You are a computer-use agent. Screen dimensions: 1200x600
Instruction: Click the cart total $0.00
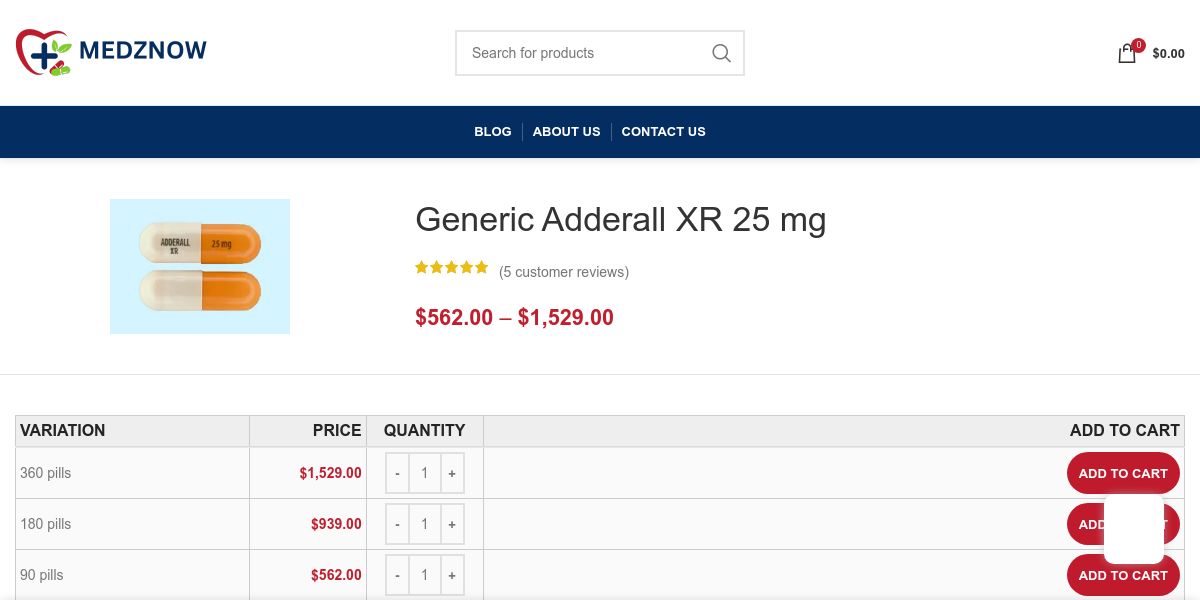1168,54
